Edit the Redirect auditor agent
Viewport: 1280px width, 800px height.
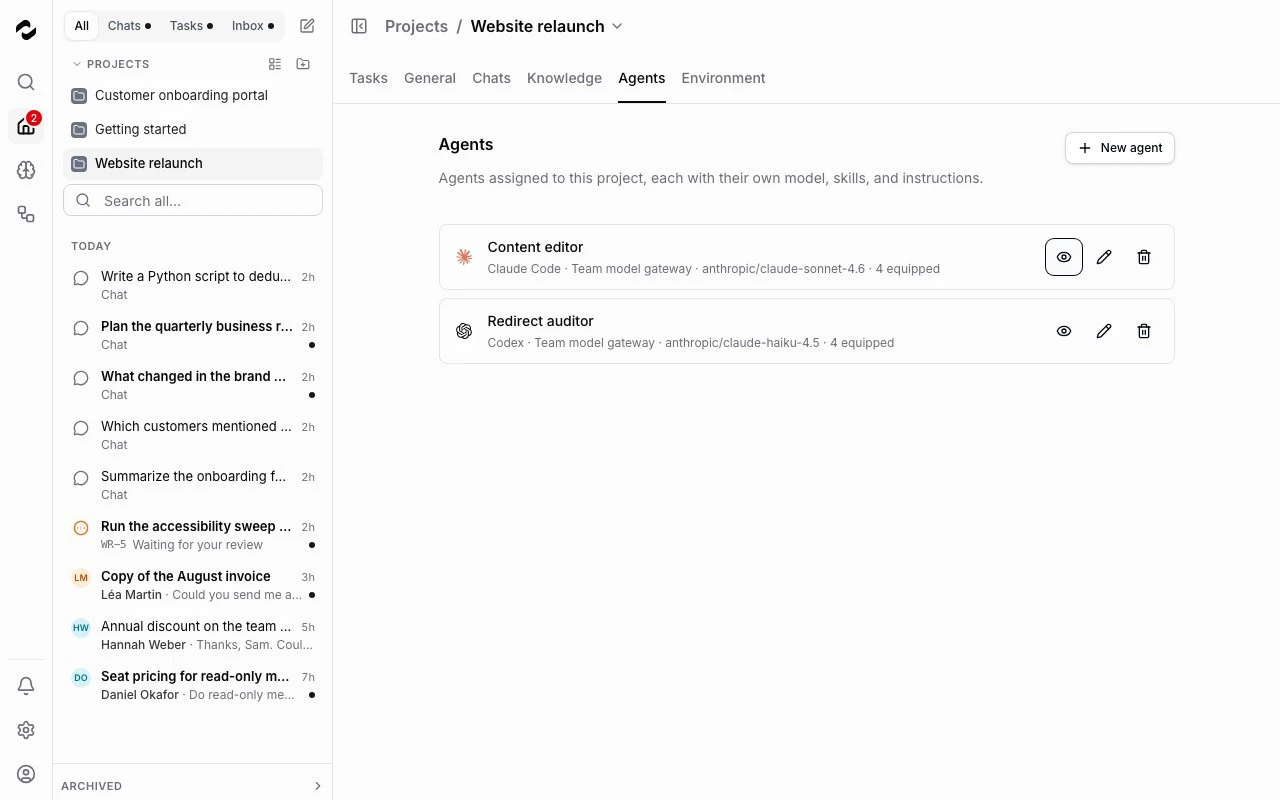(1104, 331)
